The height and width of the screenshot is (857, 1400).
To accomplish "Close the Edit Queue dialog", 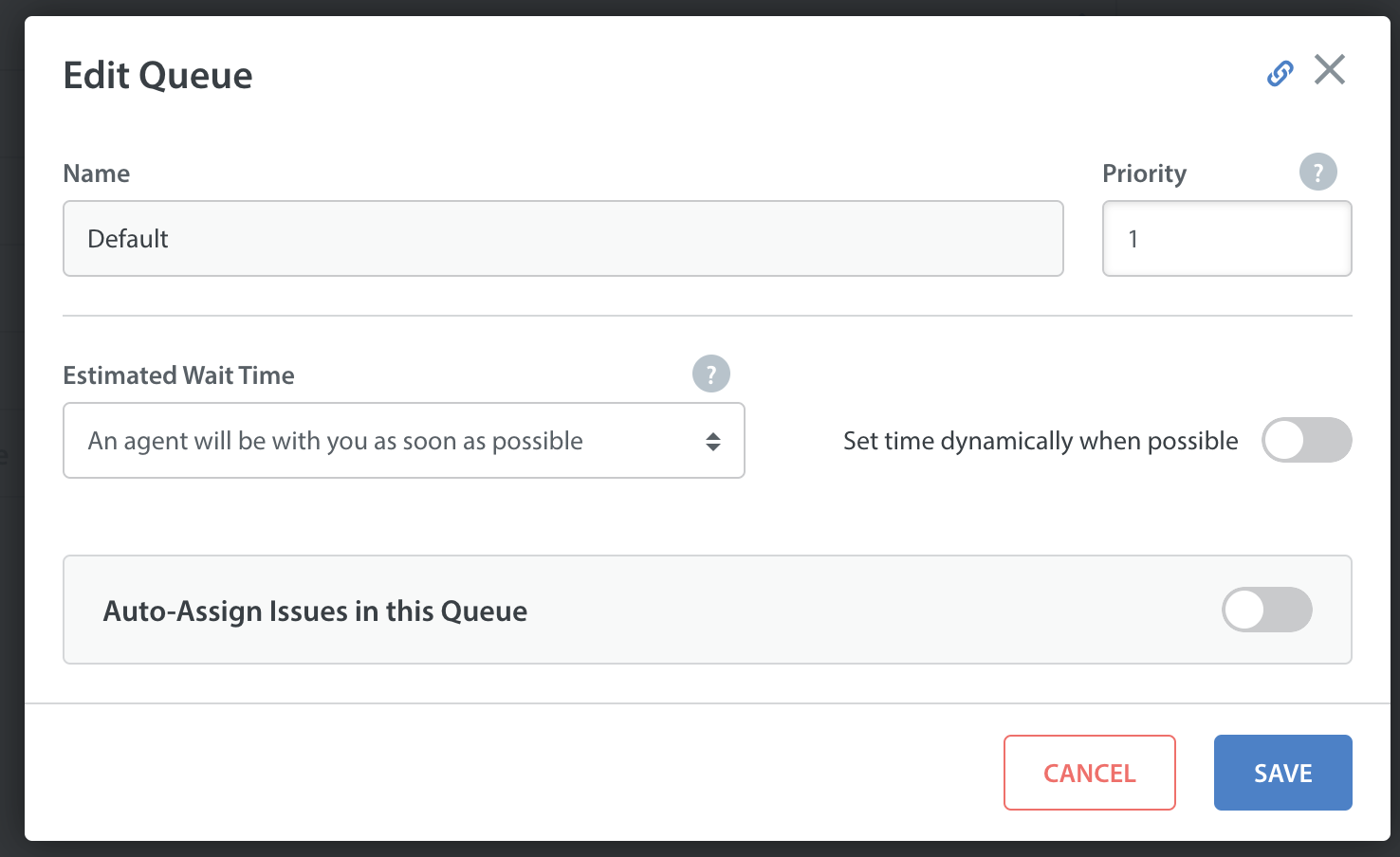I will [1330, 69].
